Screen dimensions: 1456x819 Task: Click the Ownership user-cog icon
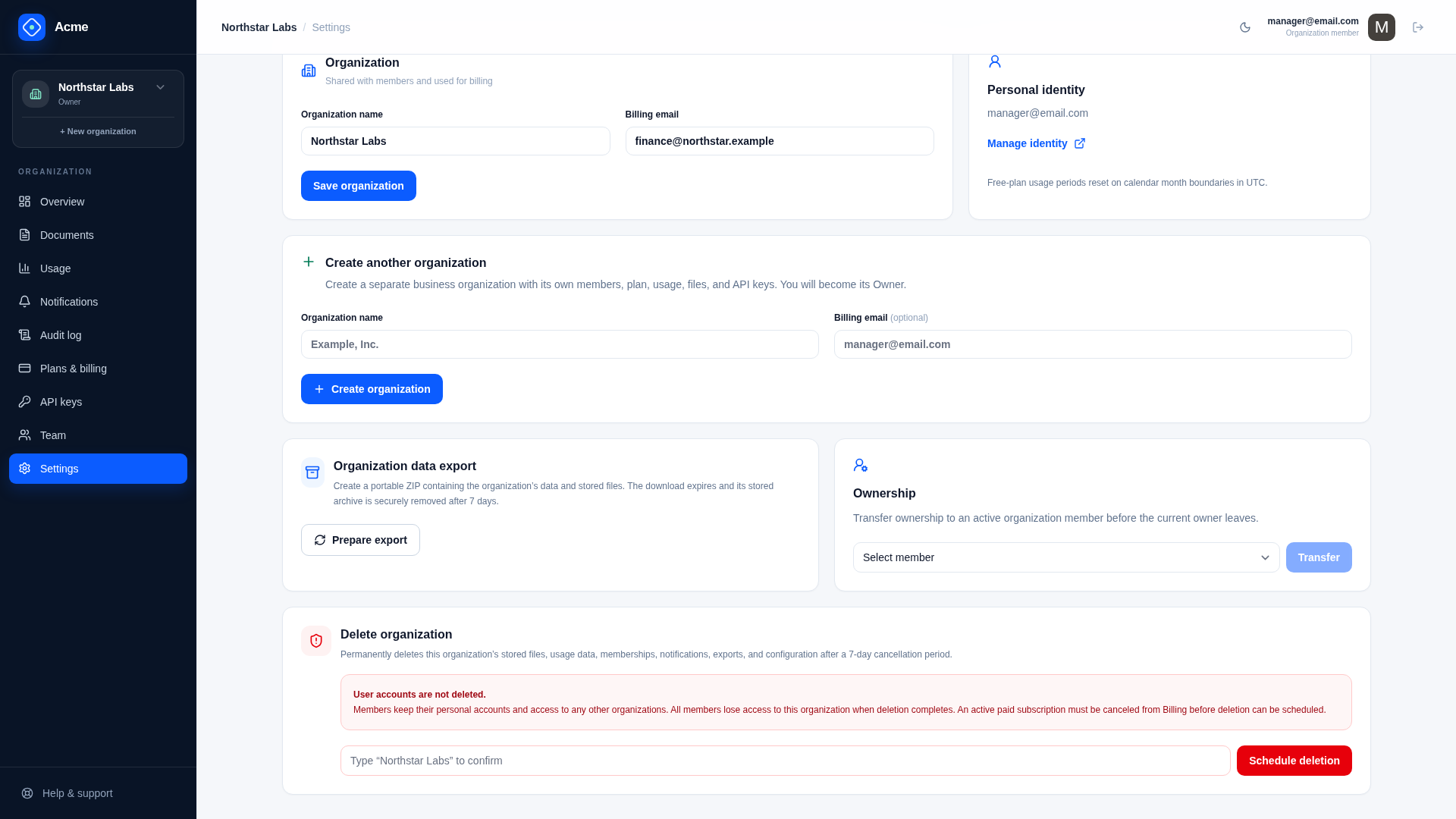(861, 465)
